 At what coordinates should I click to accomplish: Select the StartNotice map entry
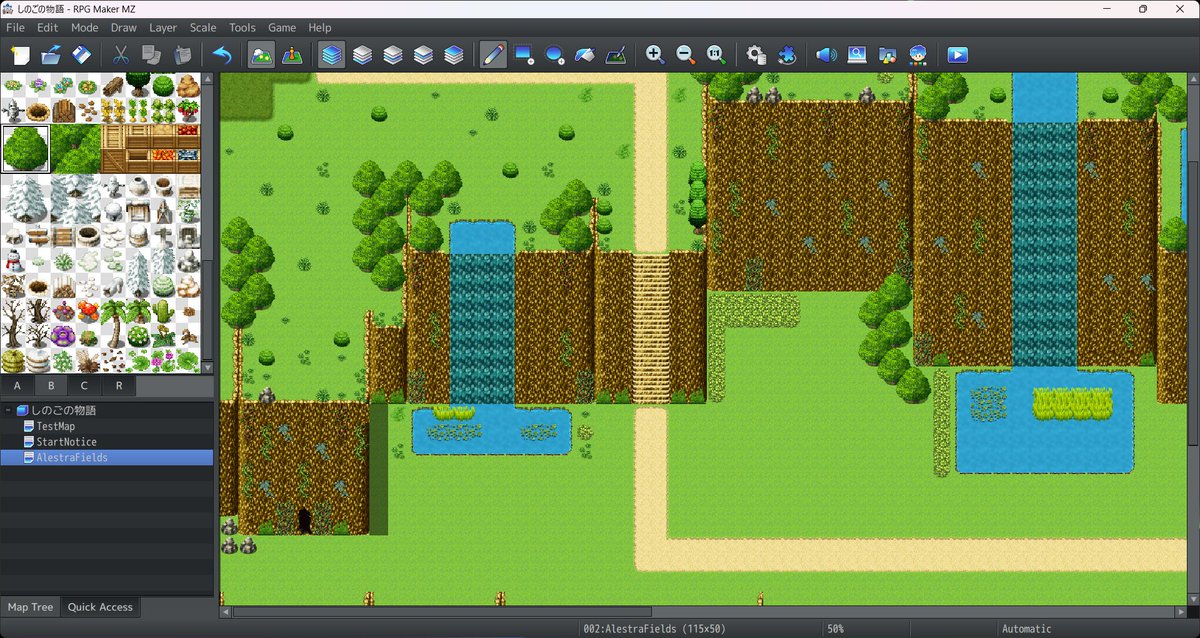[x=66, y=442]
